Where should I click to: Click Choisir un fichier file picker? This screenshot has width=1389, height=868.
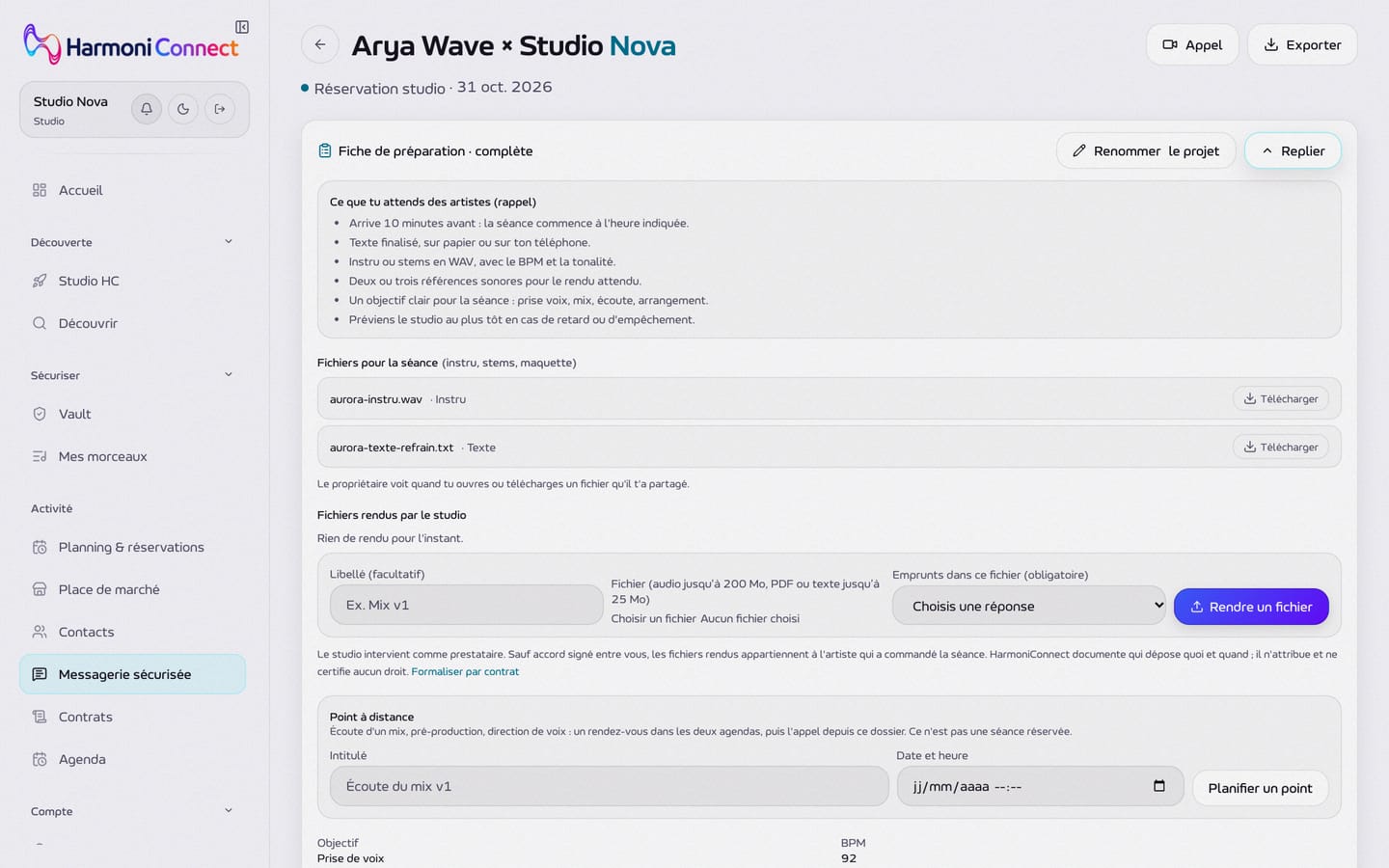pyautogui.click(x=655, y=618)
